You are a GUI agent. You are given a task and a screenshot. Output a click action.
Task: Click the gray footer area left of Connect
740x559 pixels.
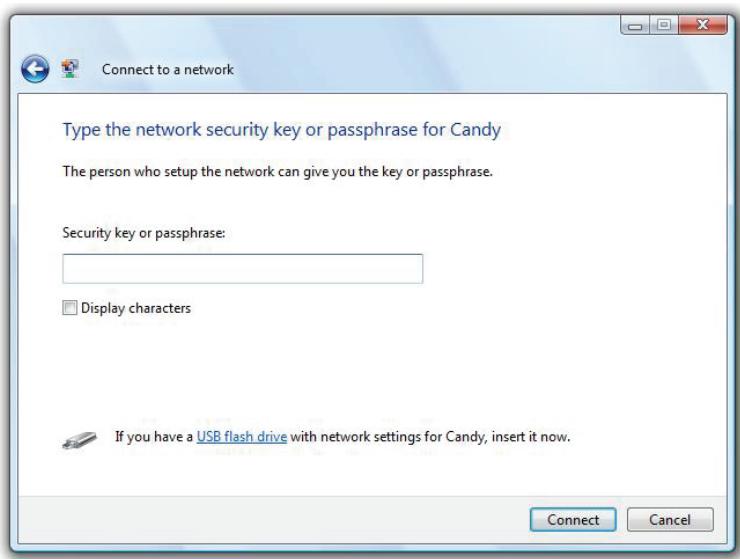click(274, 519)
